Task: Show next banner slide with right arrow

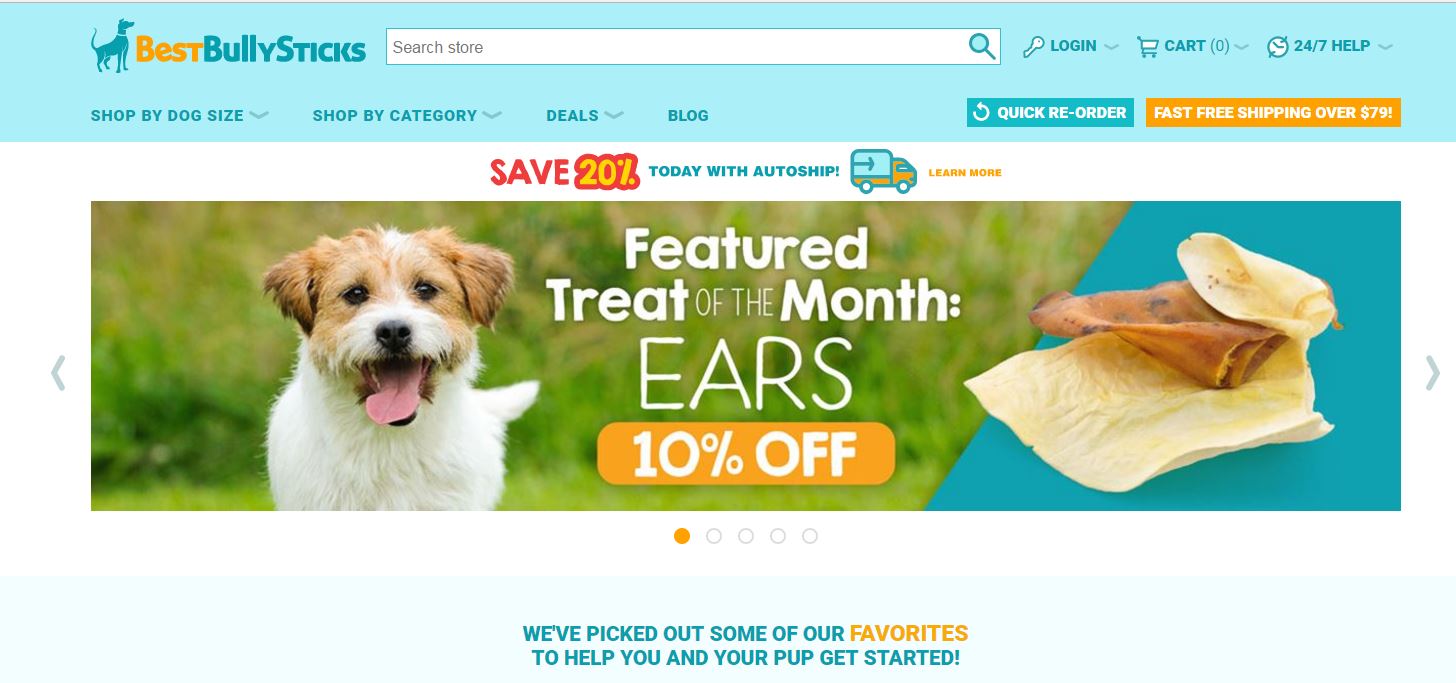Action: (1432, 372)
